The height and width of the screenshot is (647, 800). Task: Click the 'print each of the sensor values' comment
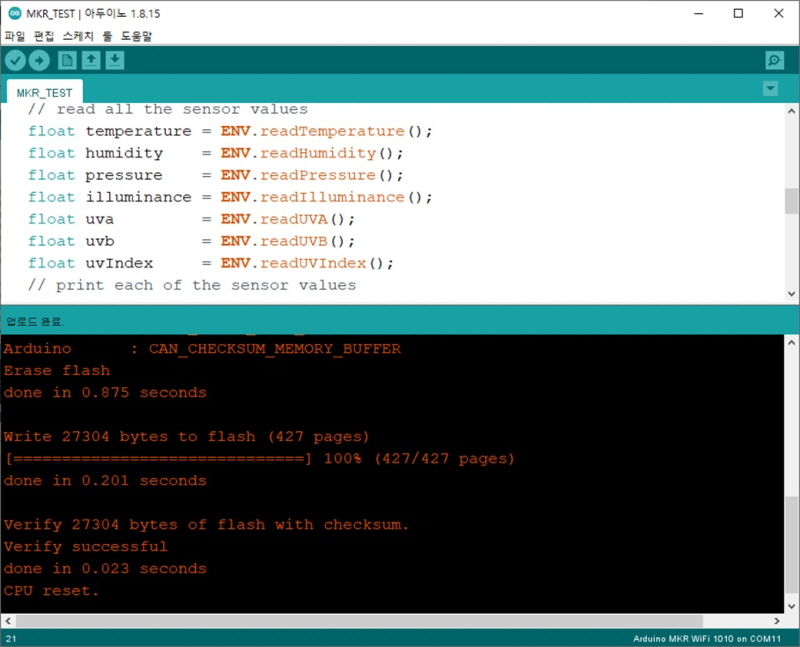pos(192,285)
